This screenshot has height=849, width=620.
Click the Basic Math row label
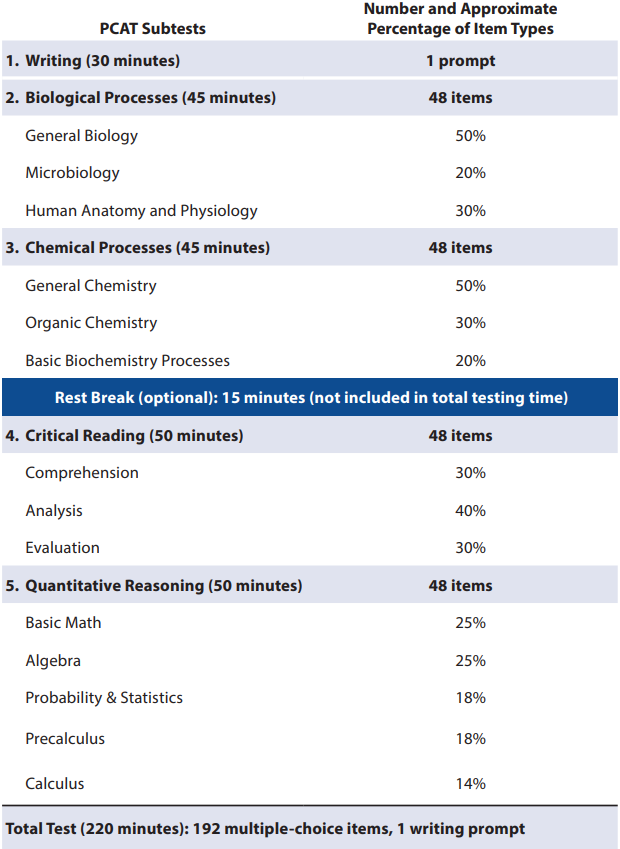tap(63, 623)
